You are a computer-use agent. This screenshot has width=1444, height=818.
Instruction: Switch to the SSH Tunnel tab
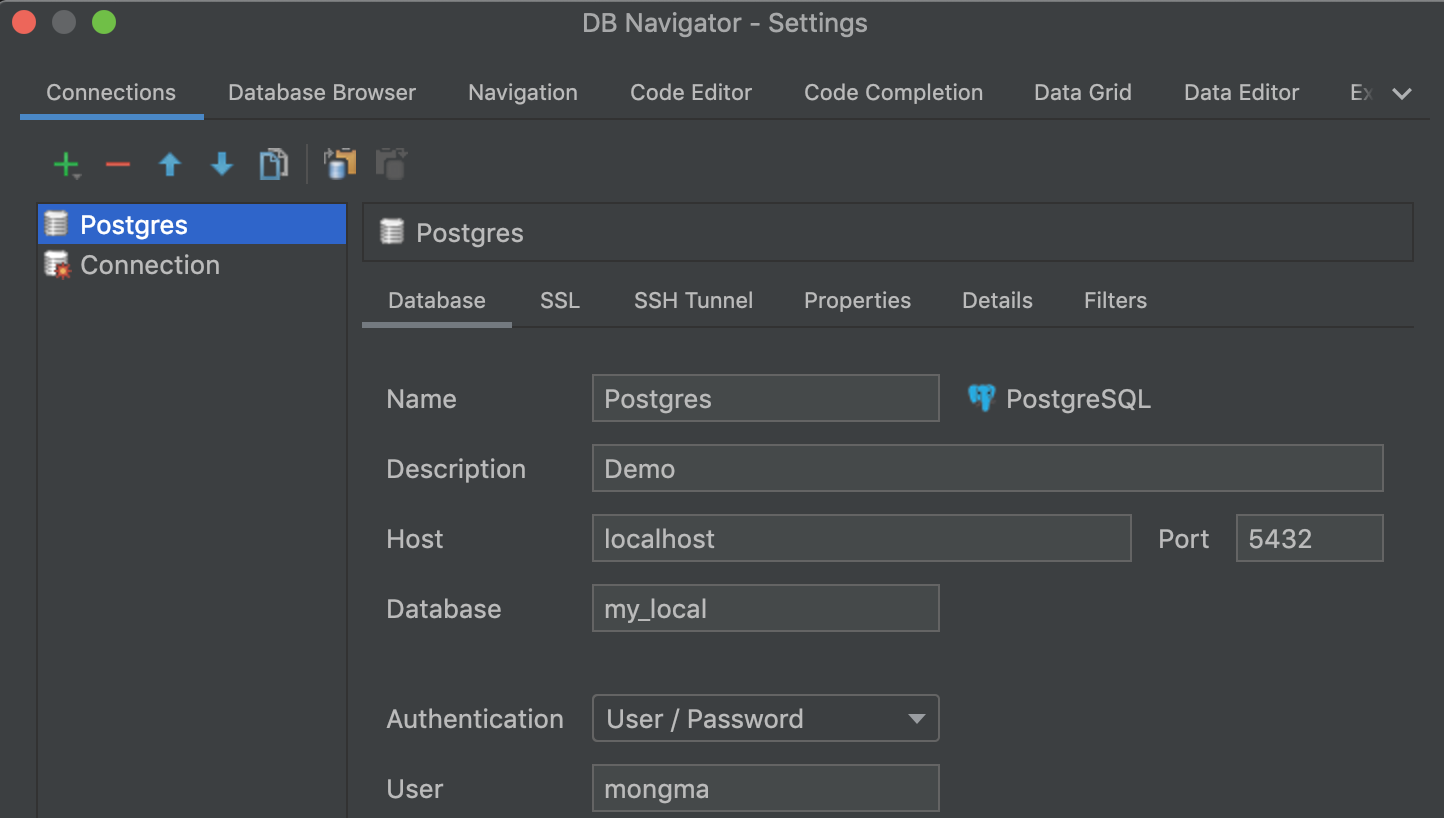click(693, 300)
